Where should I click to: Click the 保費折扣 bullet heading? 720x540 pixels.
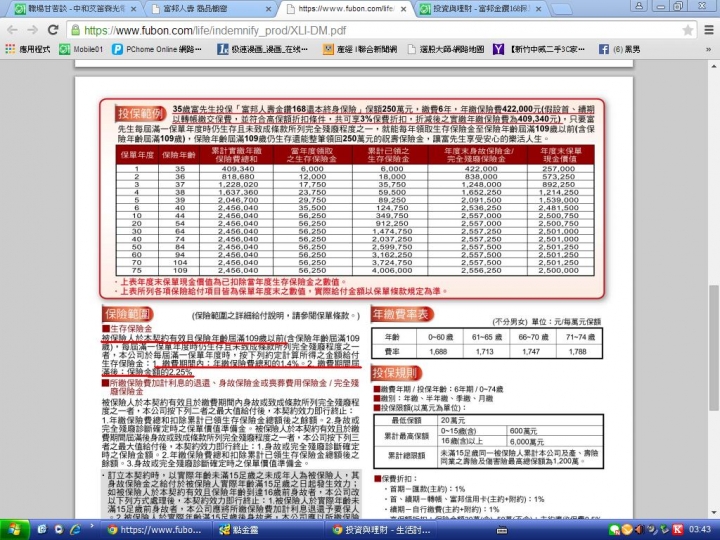tap(396, 478)
